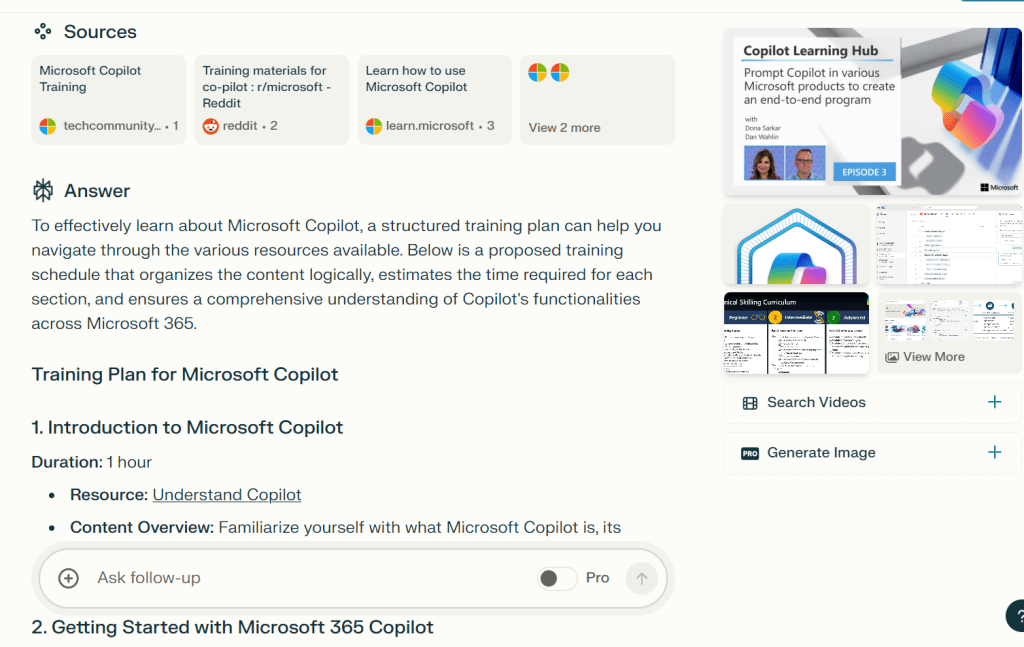Open the Copilot Learning Hub Episode 3 thumbnail
The image size is (1024, 647).
pos(872,111)
